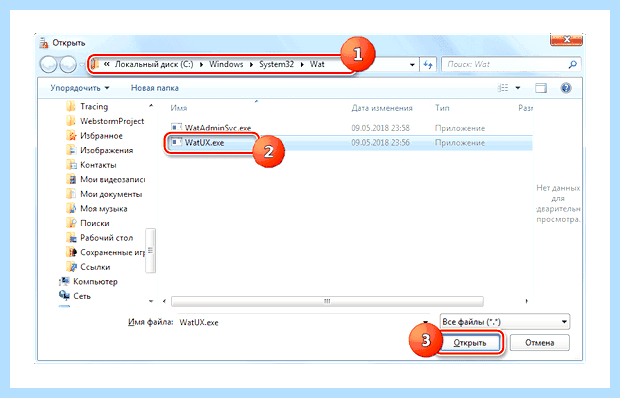Viewport: 620px width, 398px height.
Task: Click the file list scroll right arrow
Action: tap(527, 301)
